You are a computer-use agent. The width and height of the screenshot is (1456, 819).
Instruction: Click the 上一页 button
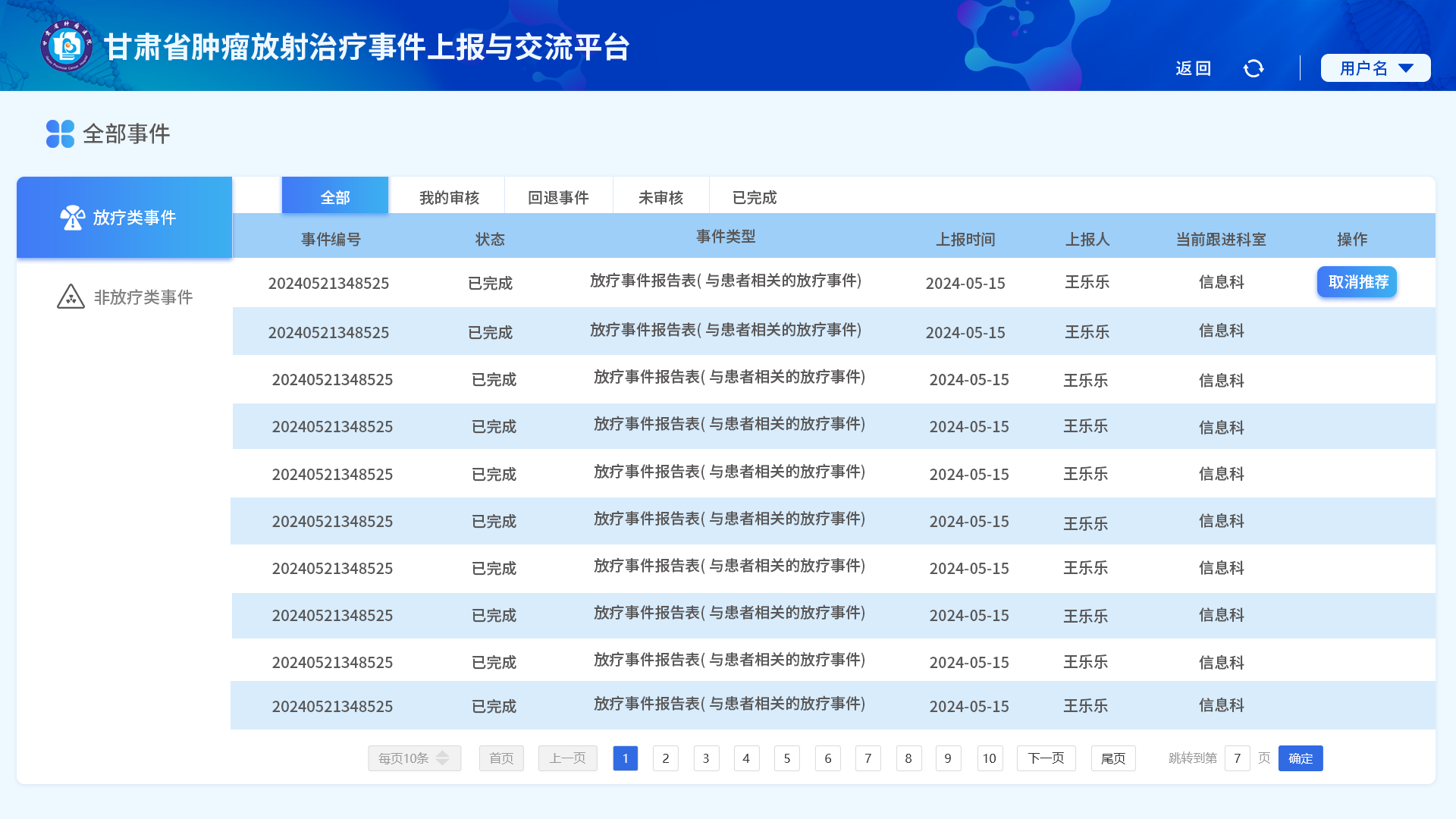tap(568, 758)
